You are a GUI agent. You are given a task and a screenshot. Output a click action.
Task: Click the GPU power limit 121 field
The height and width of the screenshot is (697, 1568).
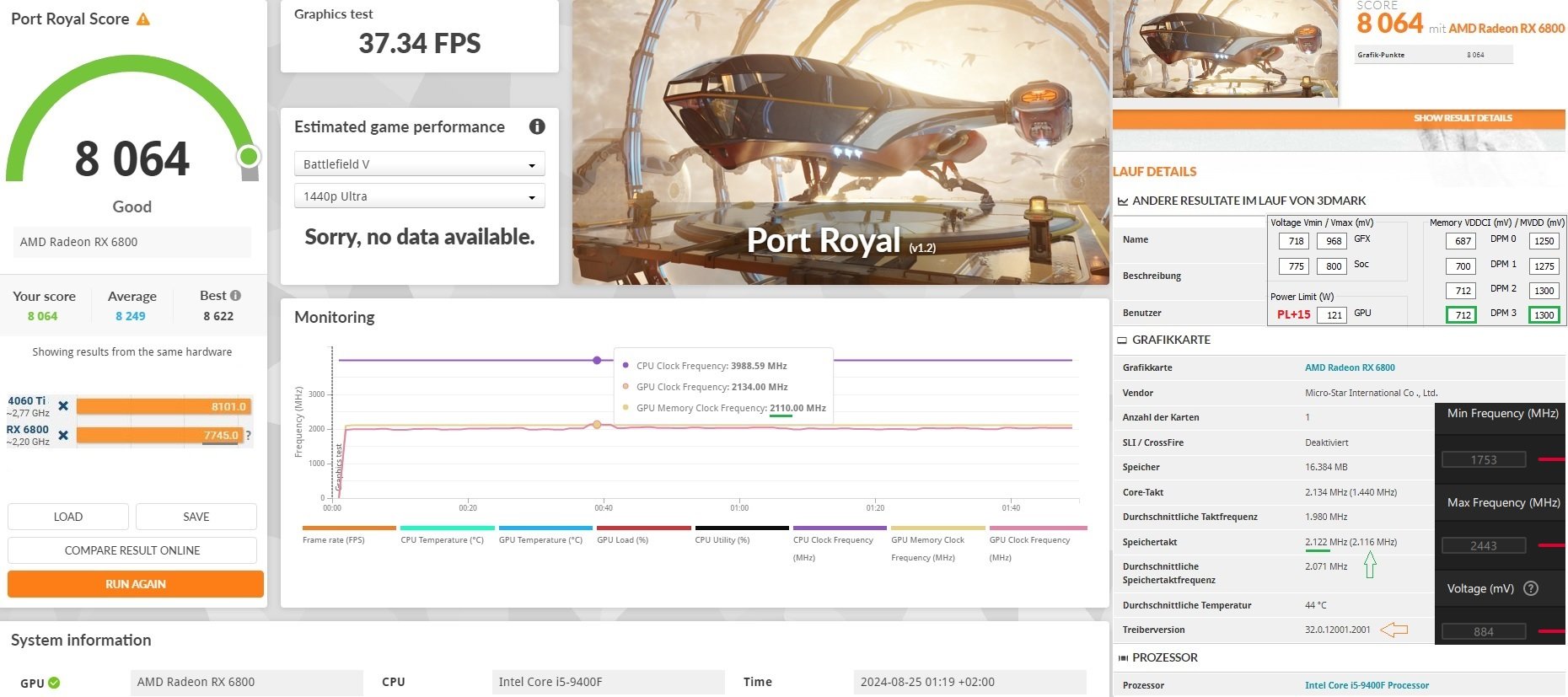pos(1333,315)
